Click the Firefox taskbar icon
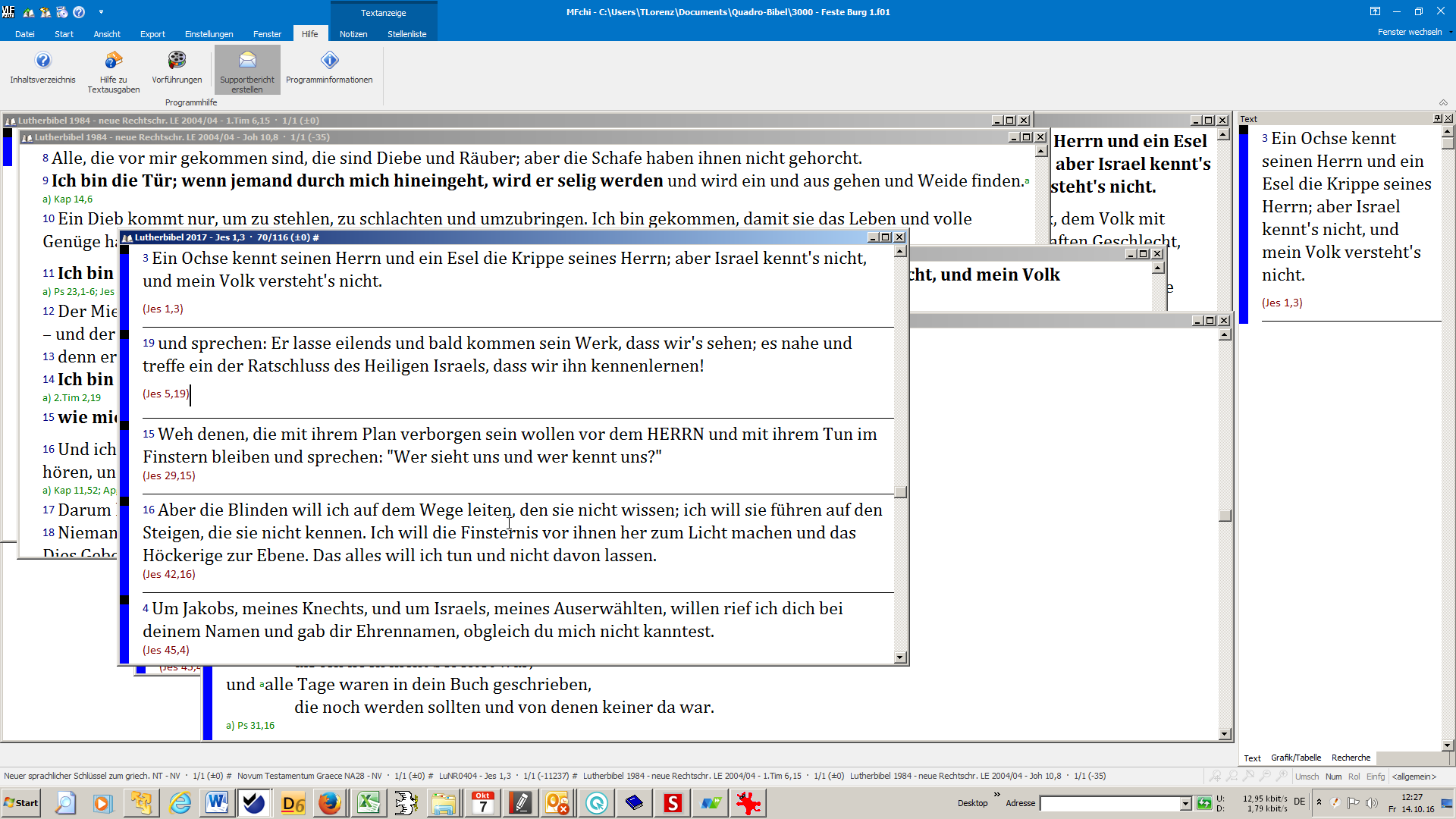 [329, 803]
